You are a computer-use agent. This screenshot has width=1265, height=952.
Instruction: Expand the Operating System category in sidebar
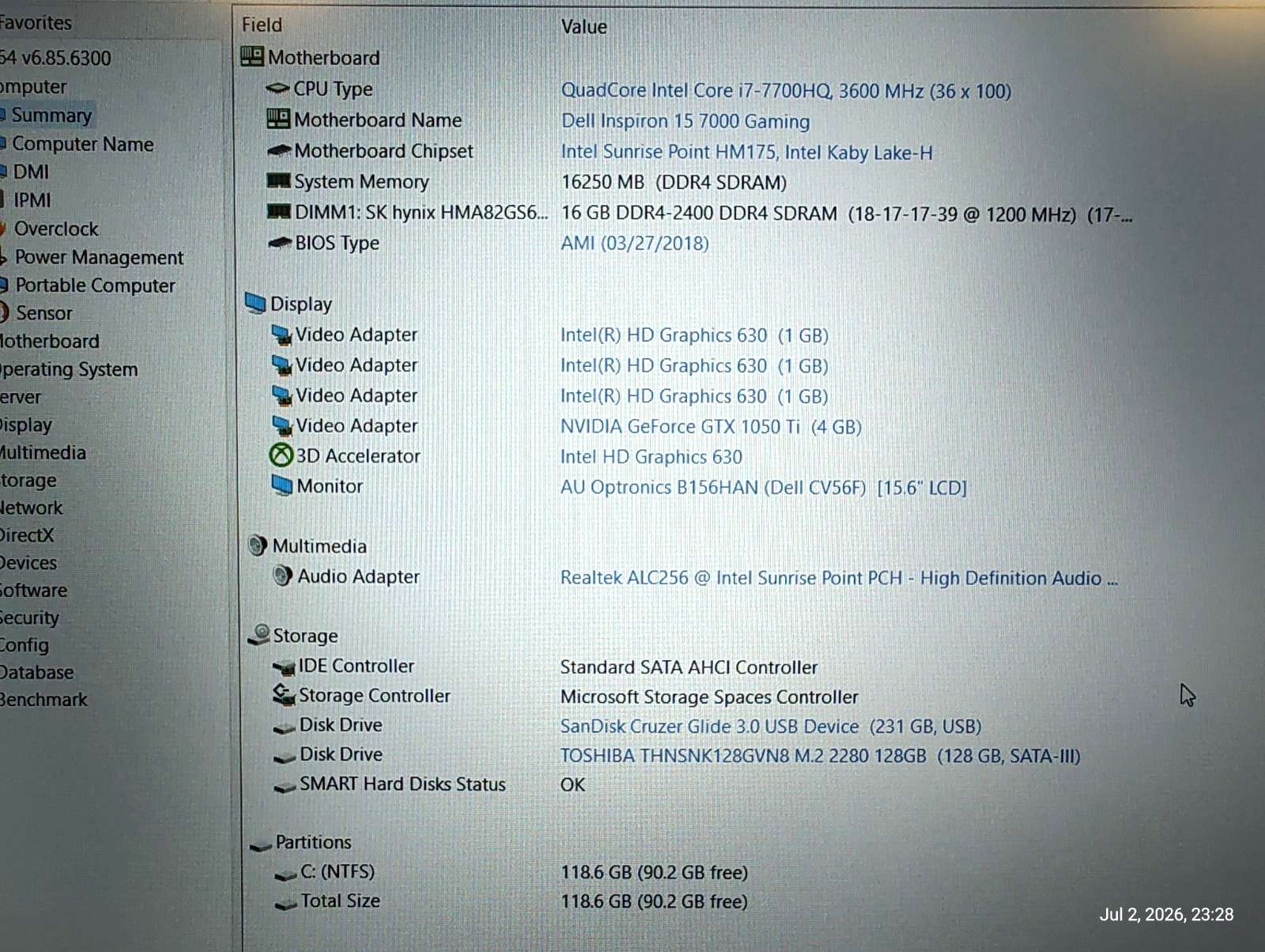69,369
